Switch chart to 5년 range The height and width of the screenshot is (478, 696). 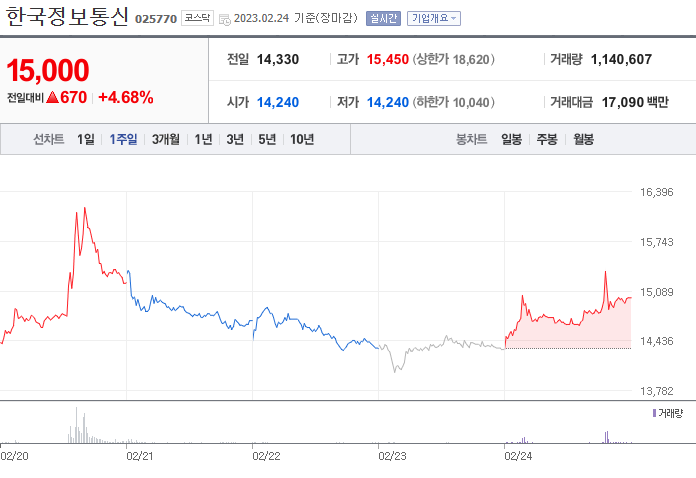click(267, 139)
